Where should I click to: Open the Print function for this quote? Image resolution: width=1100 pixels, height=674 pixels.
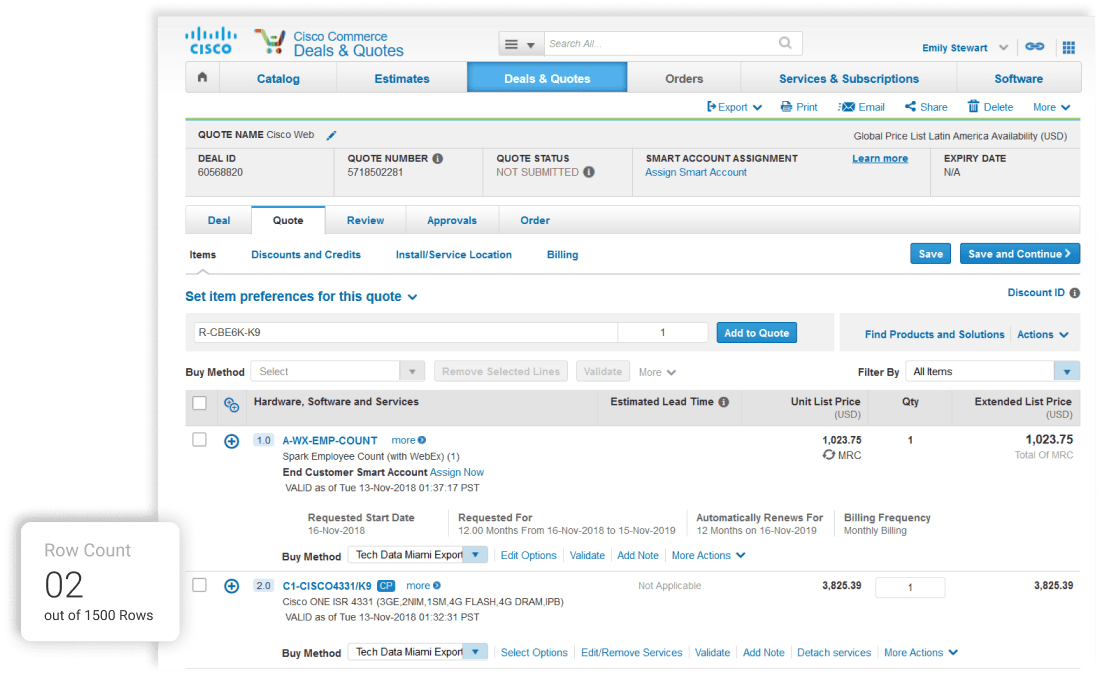(x=799, y=106)
